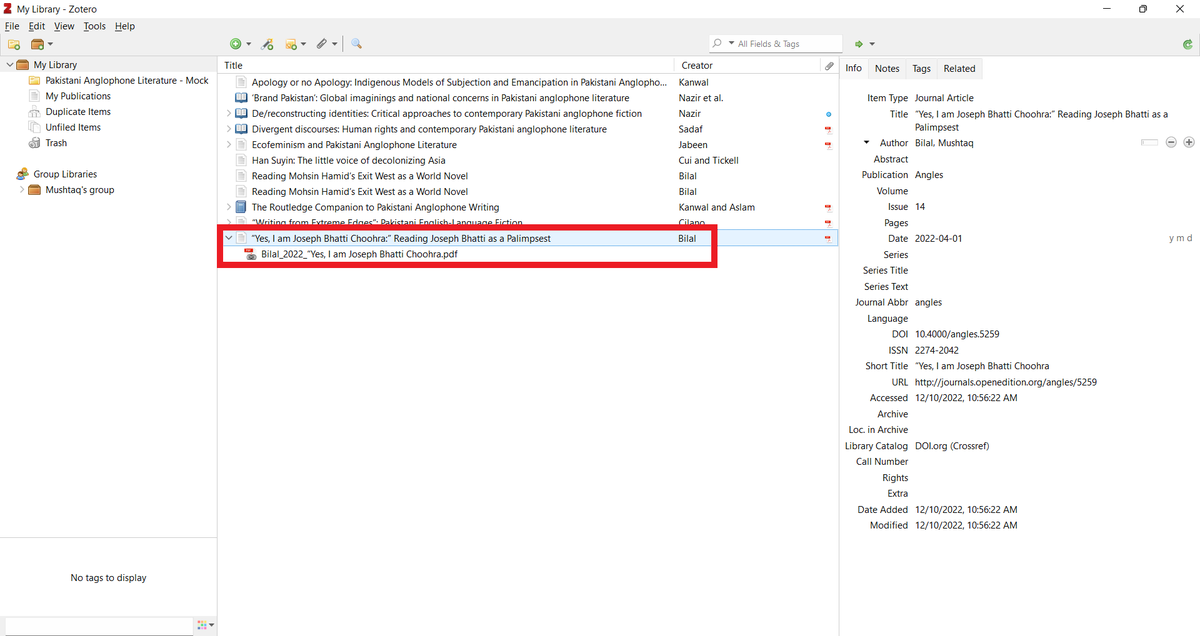Click the tag selector filter field

click(97, 626)
